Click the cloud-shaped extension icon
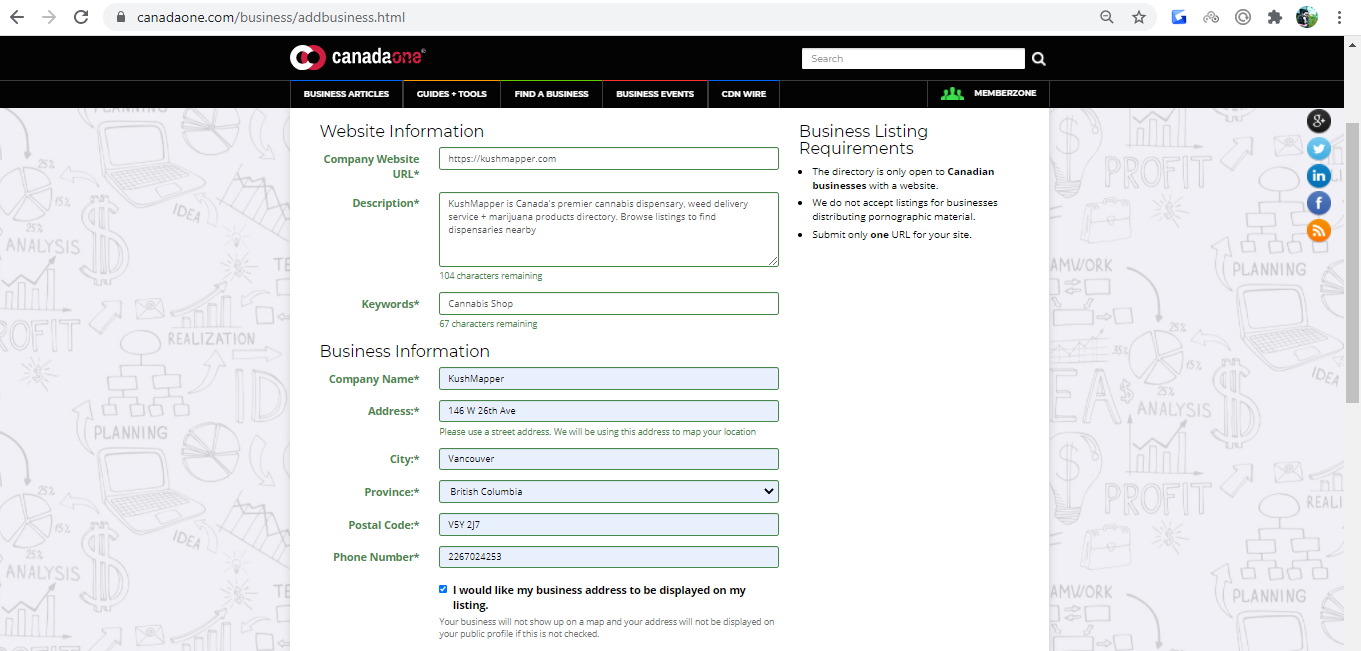This screenshot has width=1361, height=651. 1211,17
